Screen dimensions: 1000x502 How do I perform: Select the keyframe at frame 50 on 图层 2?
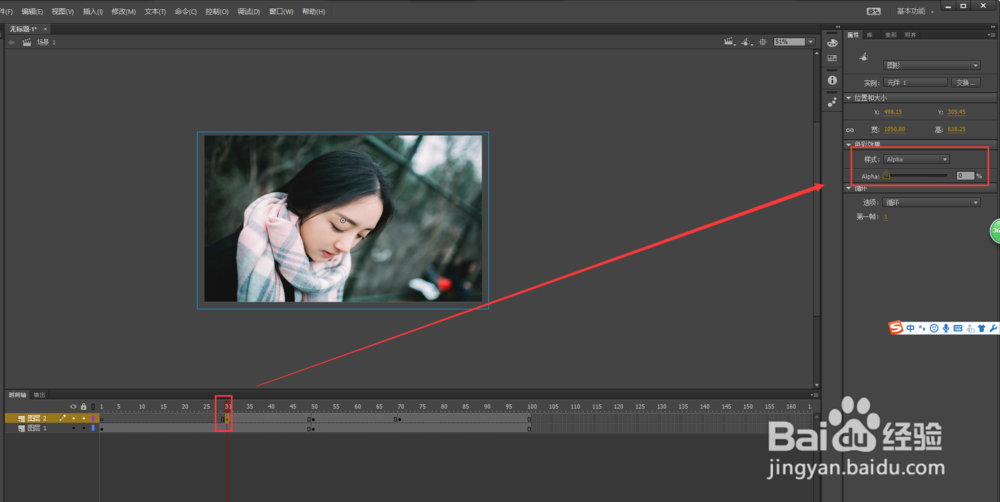pyautogui.click(x=313, y=419)
